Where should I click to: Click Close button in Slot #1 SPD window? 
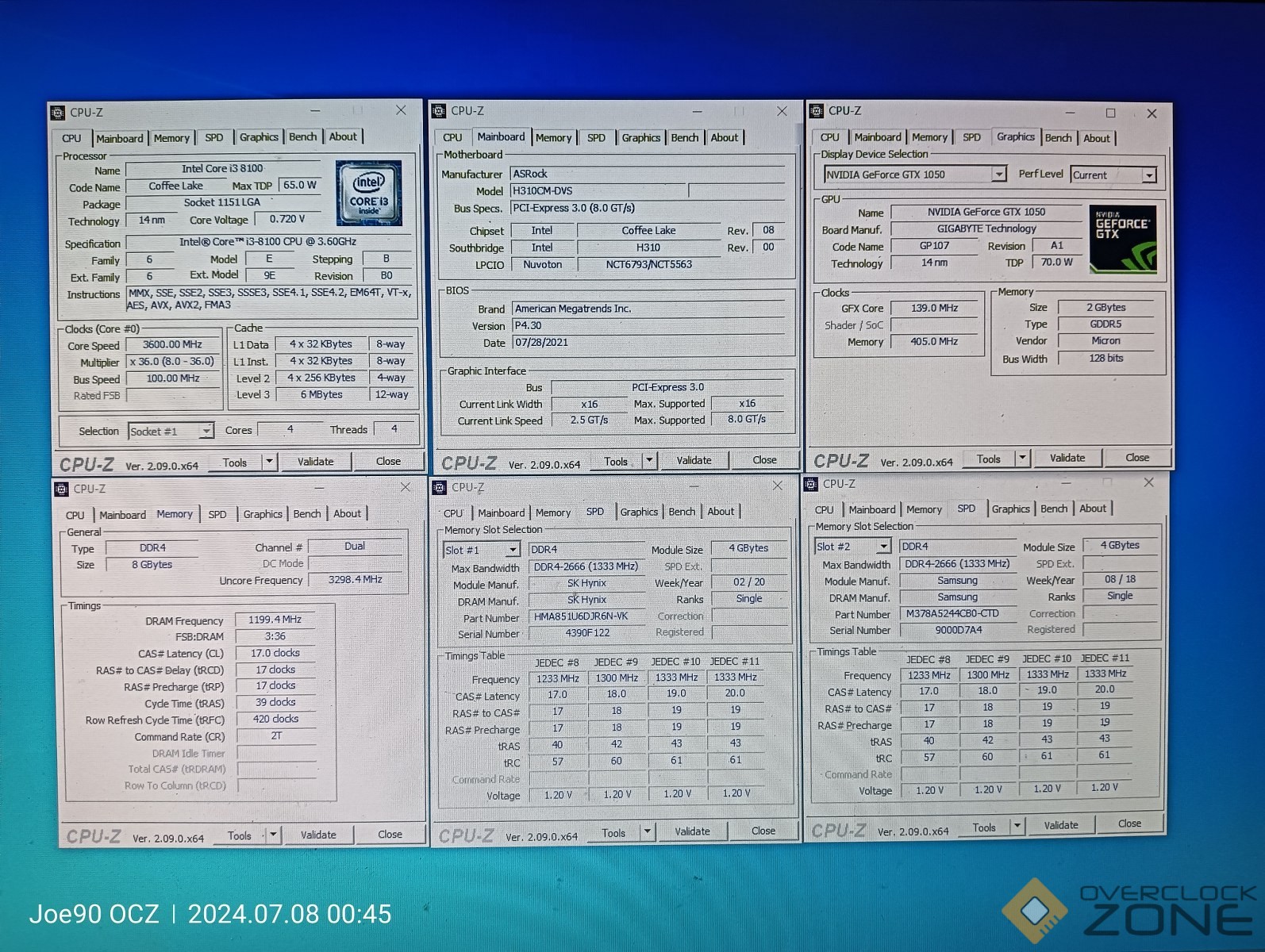coord(763,831)
